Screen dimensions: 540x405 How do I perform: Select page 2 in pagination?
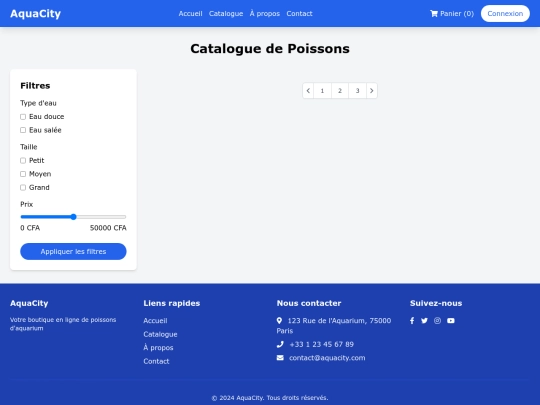[x=340, y=91]
